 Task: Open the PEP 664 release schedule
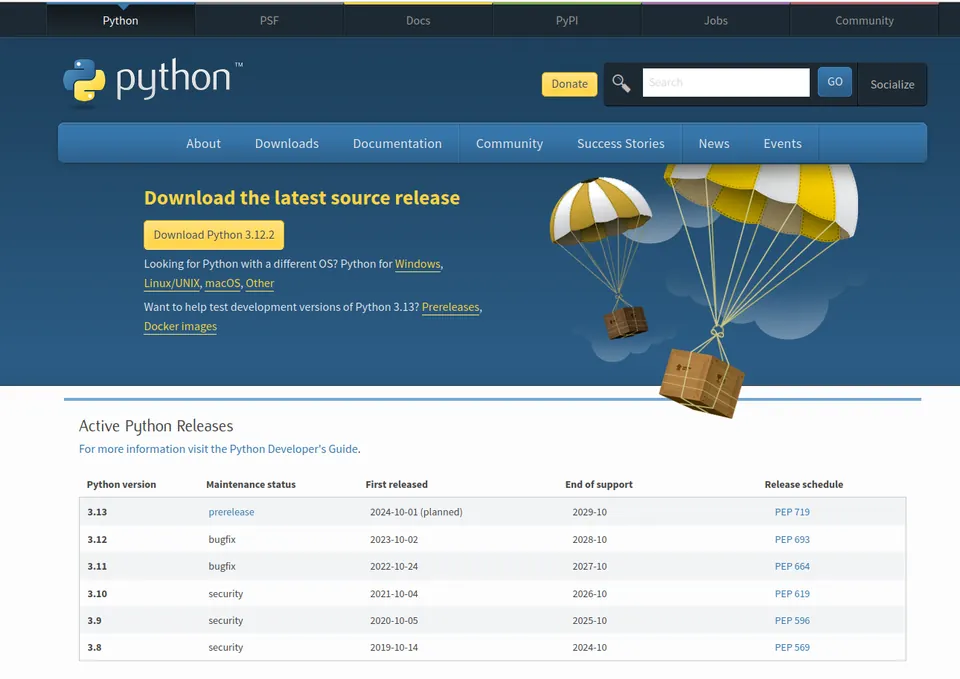click(792, 566)
